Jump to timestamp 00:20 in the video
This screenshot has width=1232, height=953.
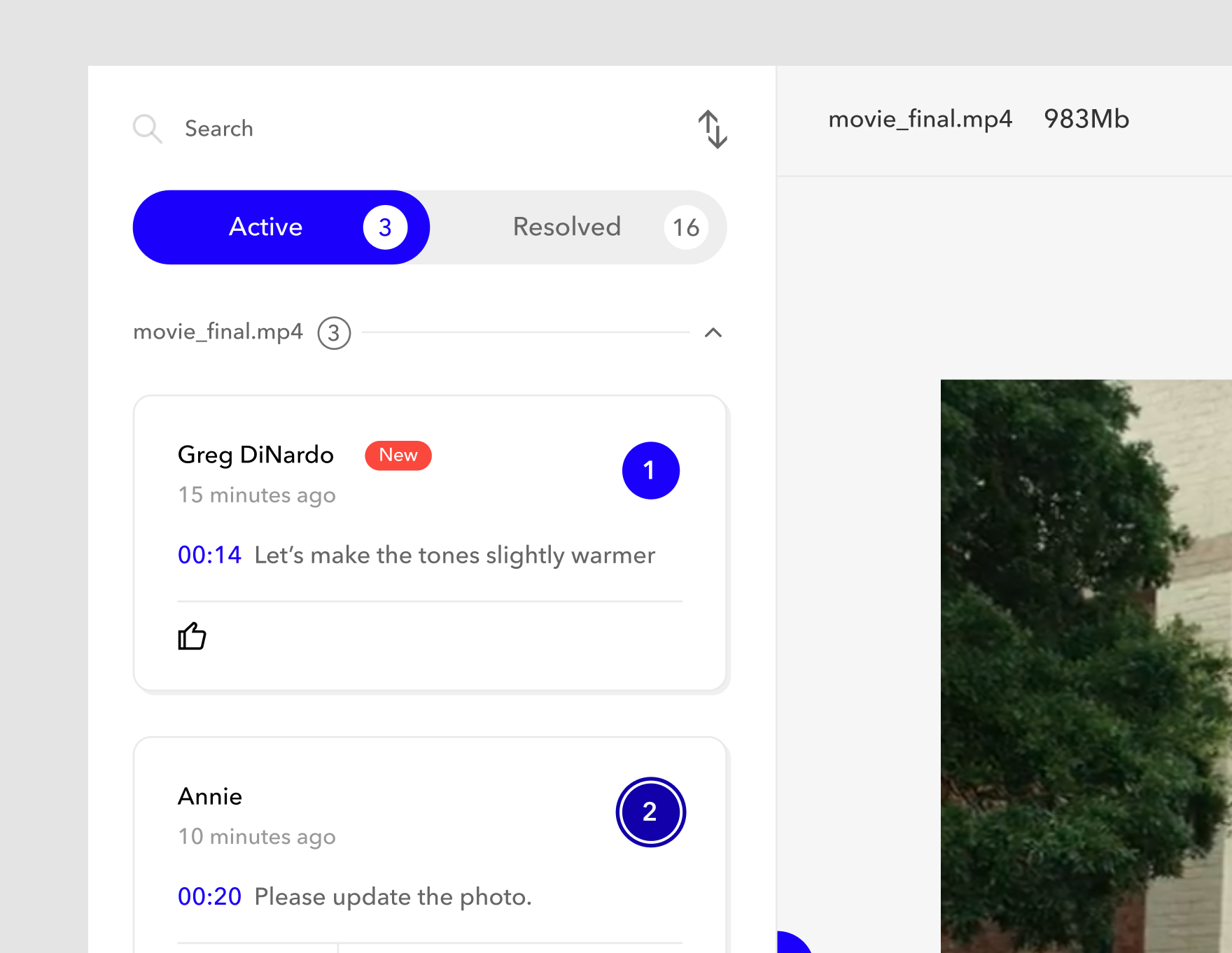209,896
